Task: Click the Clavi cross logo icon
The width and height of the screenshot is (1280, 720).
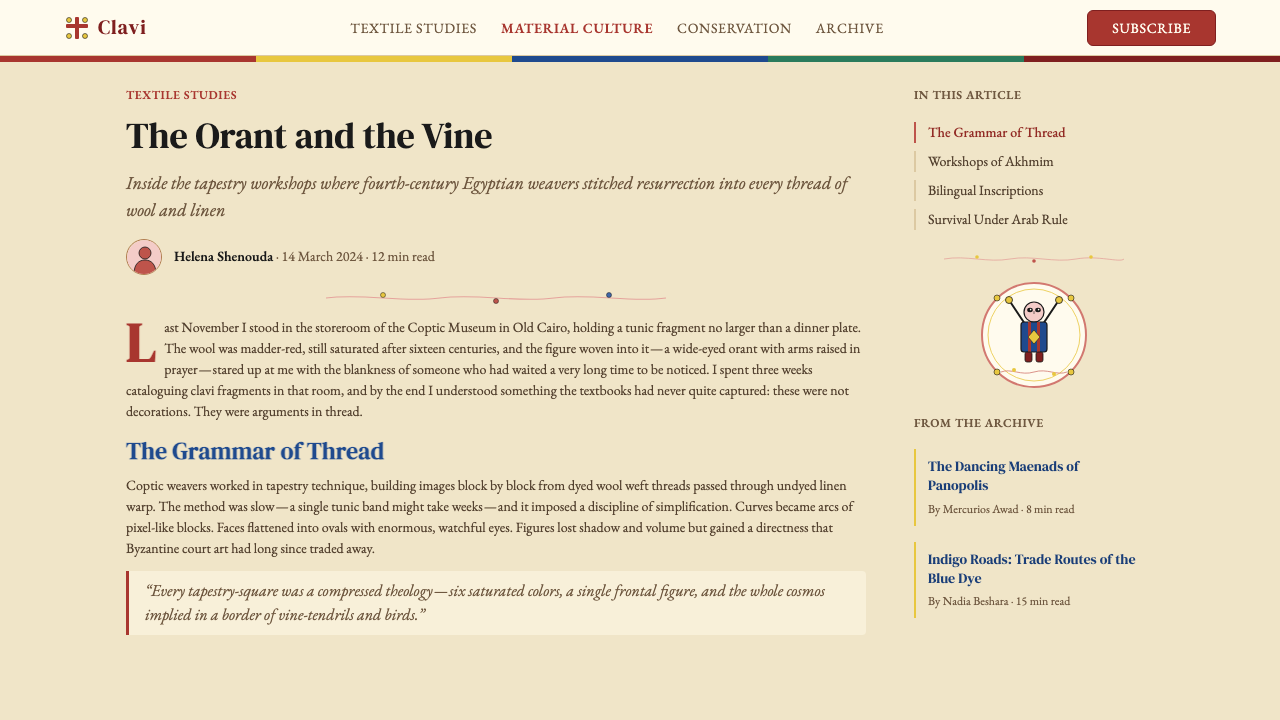Action: coord(77,28)
